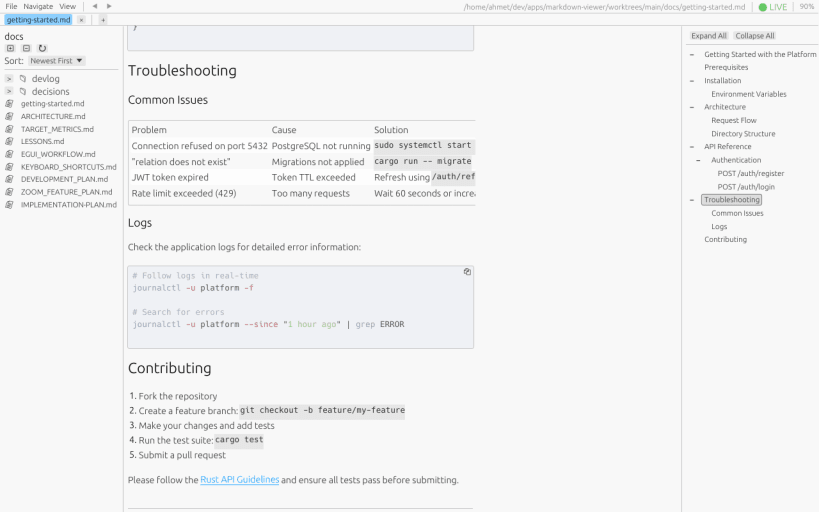
Task: Collapse the Troubleshooting outline section
Action: 692,200
